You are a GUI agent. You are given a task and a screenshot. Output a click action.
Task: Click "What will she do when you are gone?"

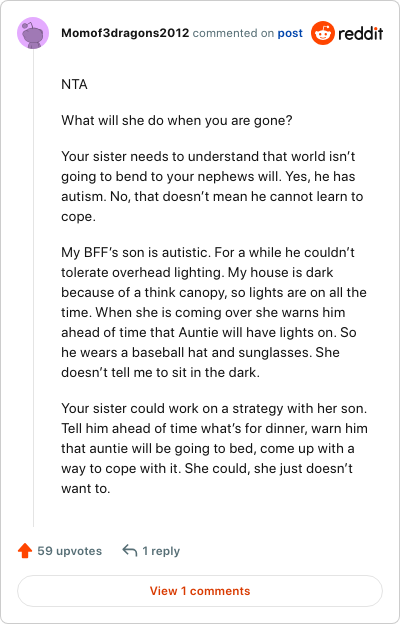coord(177,120)
